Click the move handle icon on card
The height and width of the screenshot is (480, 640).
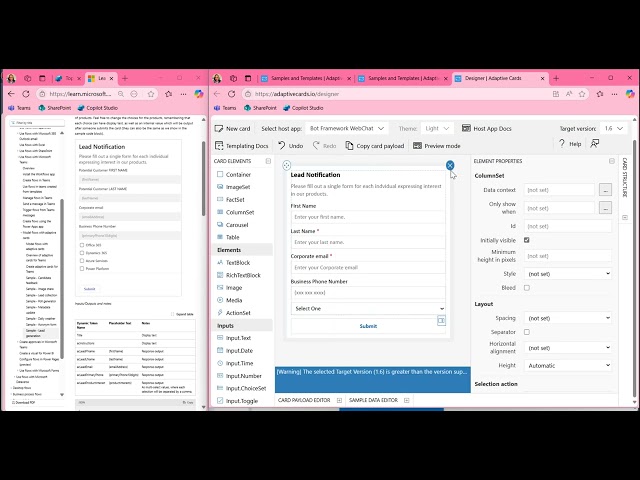point(287,165)
